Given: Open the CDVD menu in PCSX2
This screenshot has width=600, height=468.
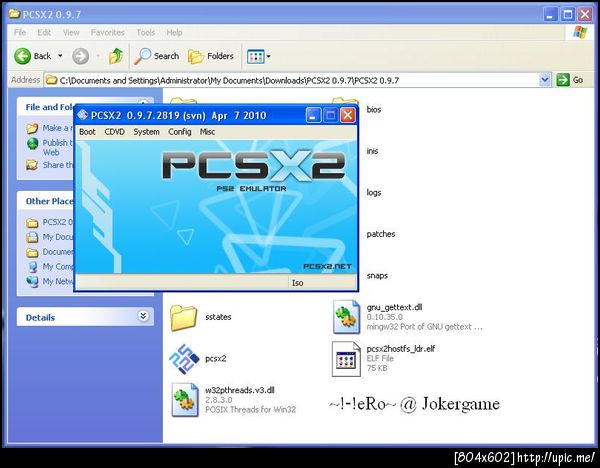Looking at the screenshot, I should point(114,132).
